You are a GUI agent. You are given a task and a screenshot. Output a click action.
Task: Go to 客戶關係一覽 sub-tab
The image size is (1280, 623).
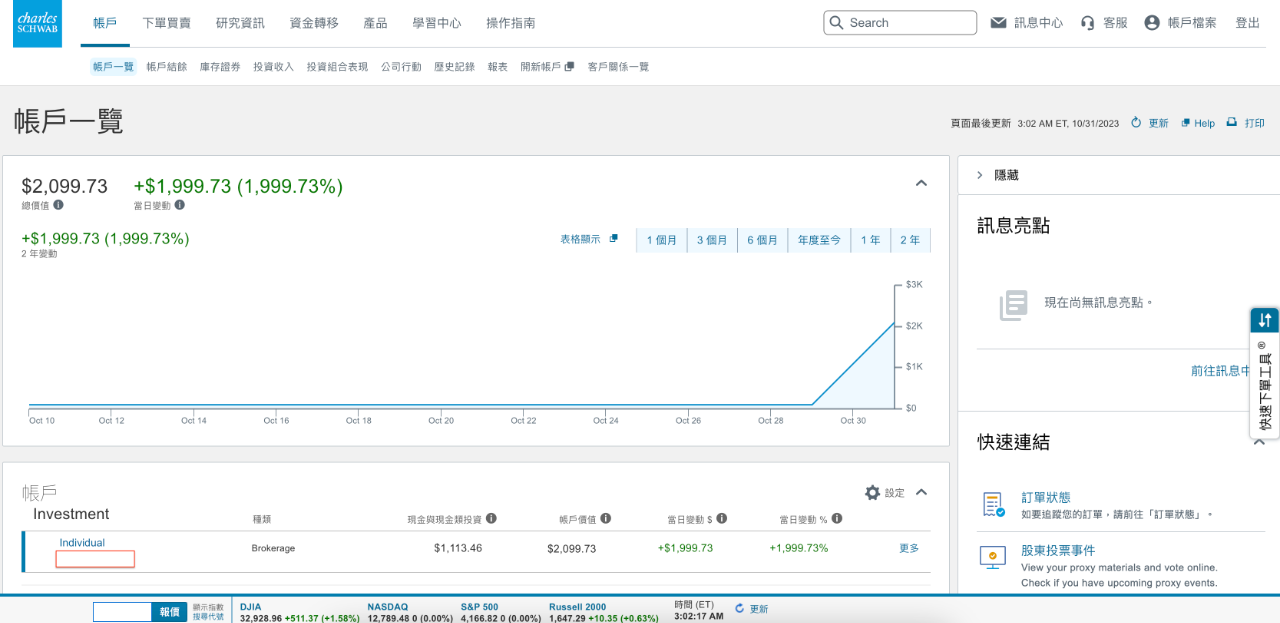tap(618, 67)
